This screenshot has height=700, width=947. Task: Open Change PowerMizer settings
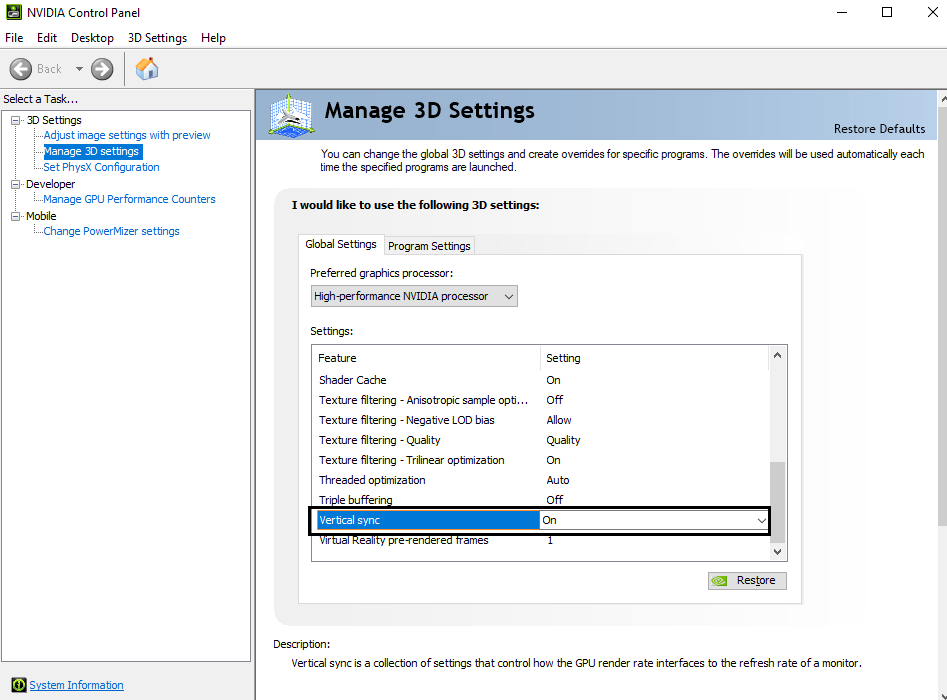click(x=111, y=231)
